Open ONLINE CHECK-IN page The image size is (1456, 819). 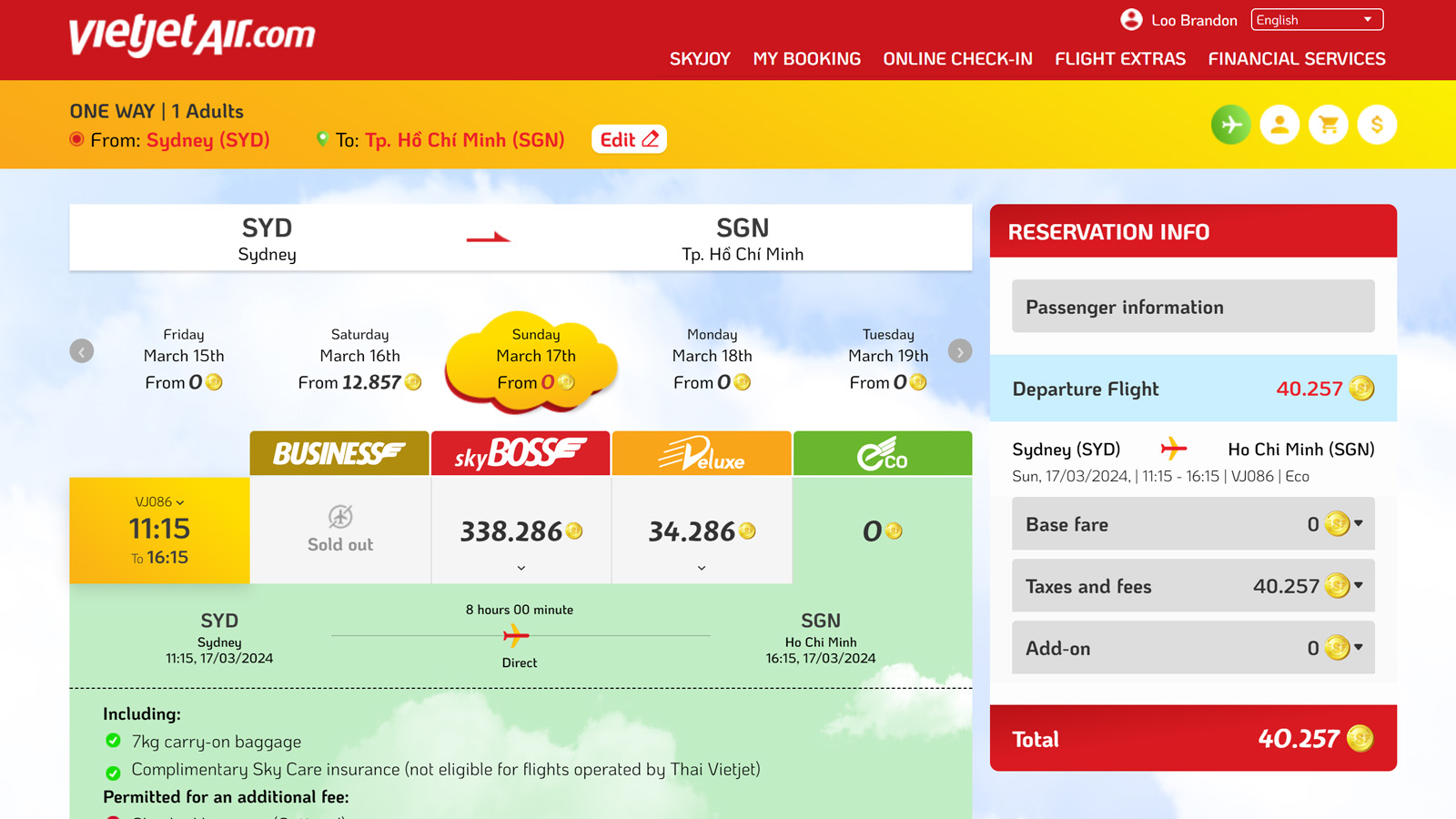957,59
